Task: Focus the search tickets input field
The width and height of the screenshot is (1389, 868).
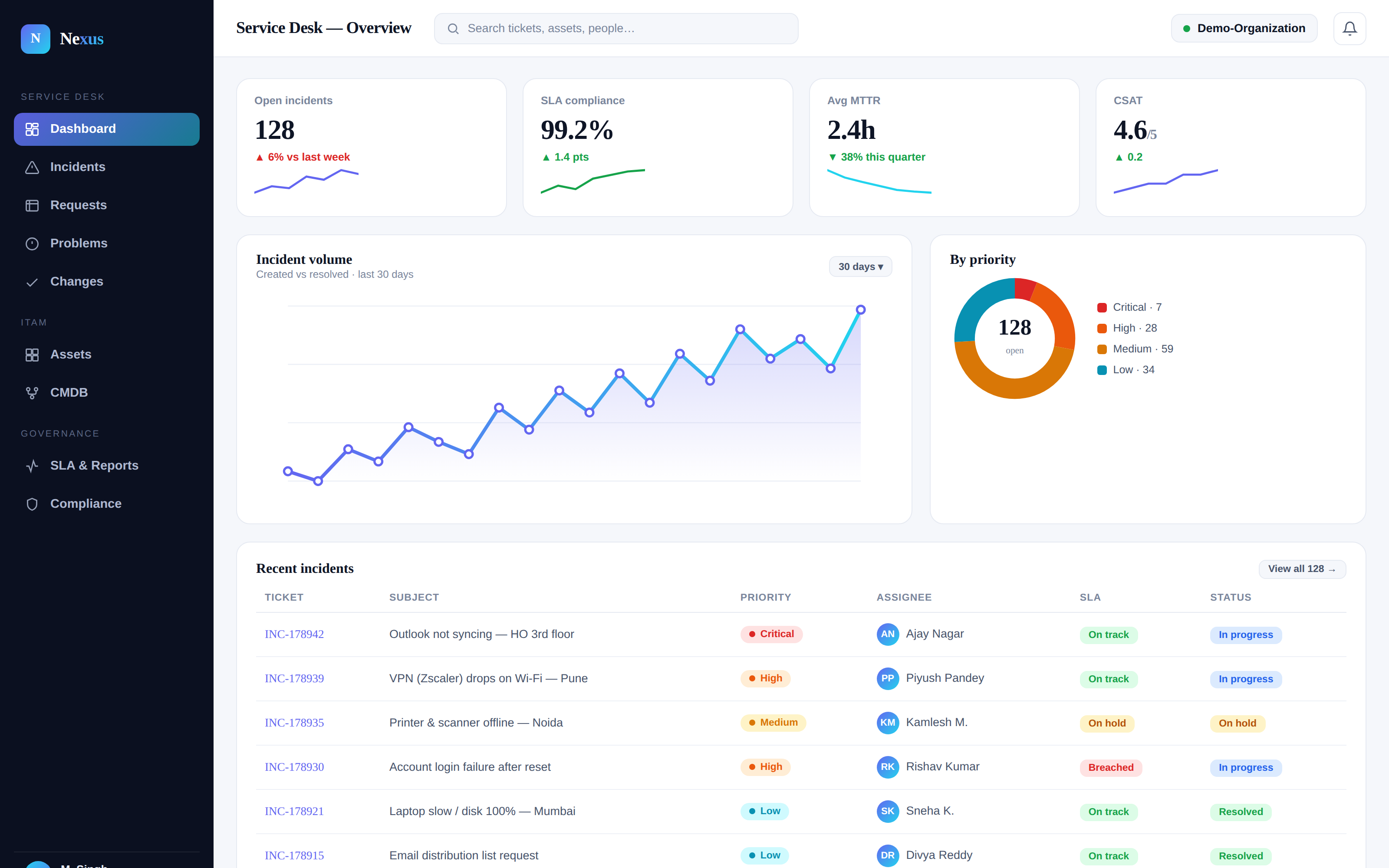Action: point(616,29)
